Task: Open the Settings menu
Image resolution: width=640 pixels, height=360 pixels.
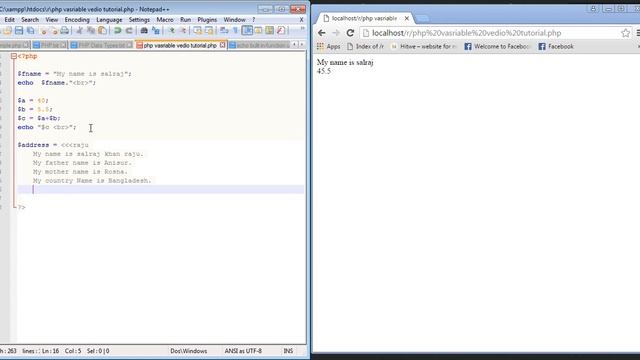Action: click(139, 20)
